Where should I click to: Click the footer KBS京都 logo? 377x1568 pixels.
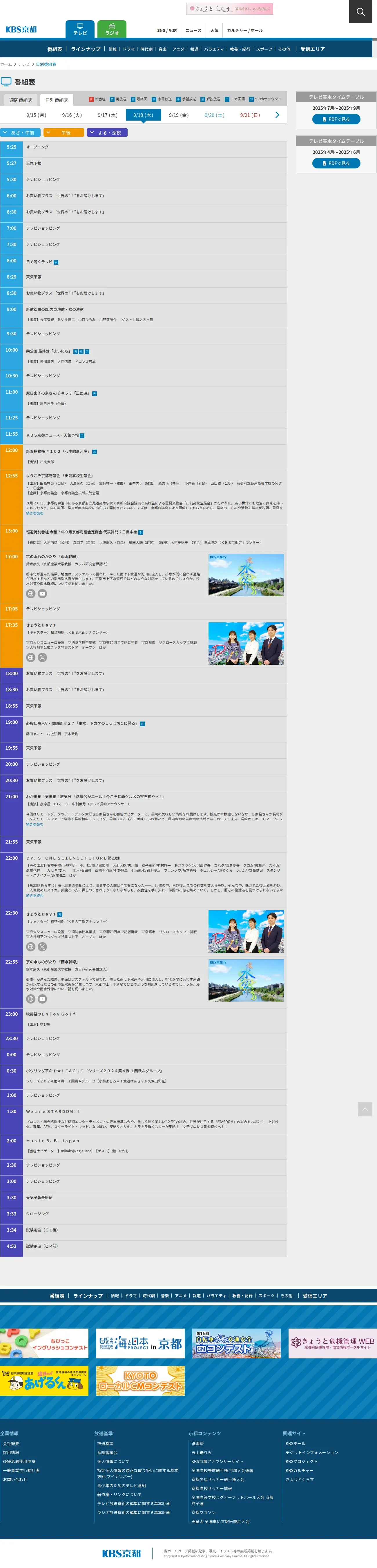click(x=121, y=1553)
